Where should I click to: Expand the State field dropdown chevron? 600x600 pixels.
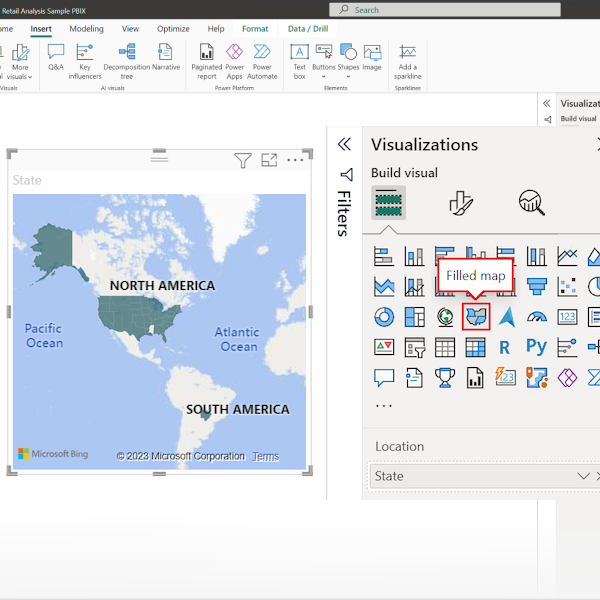tap(584, 476)
